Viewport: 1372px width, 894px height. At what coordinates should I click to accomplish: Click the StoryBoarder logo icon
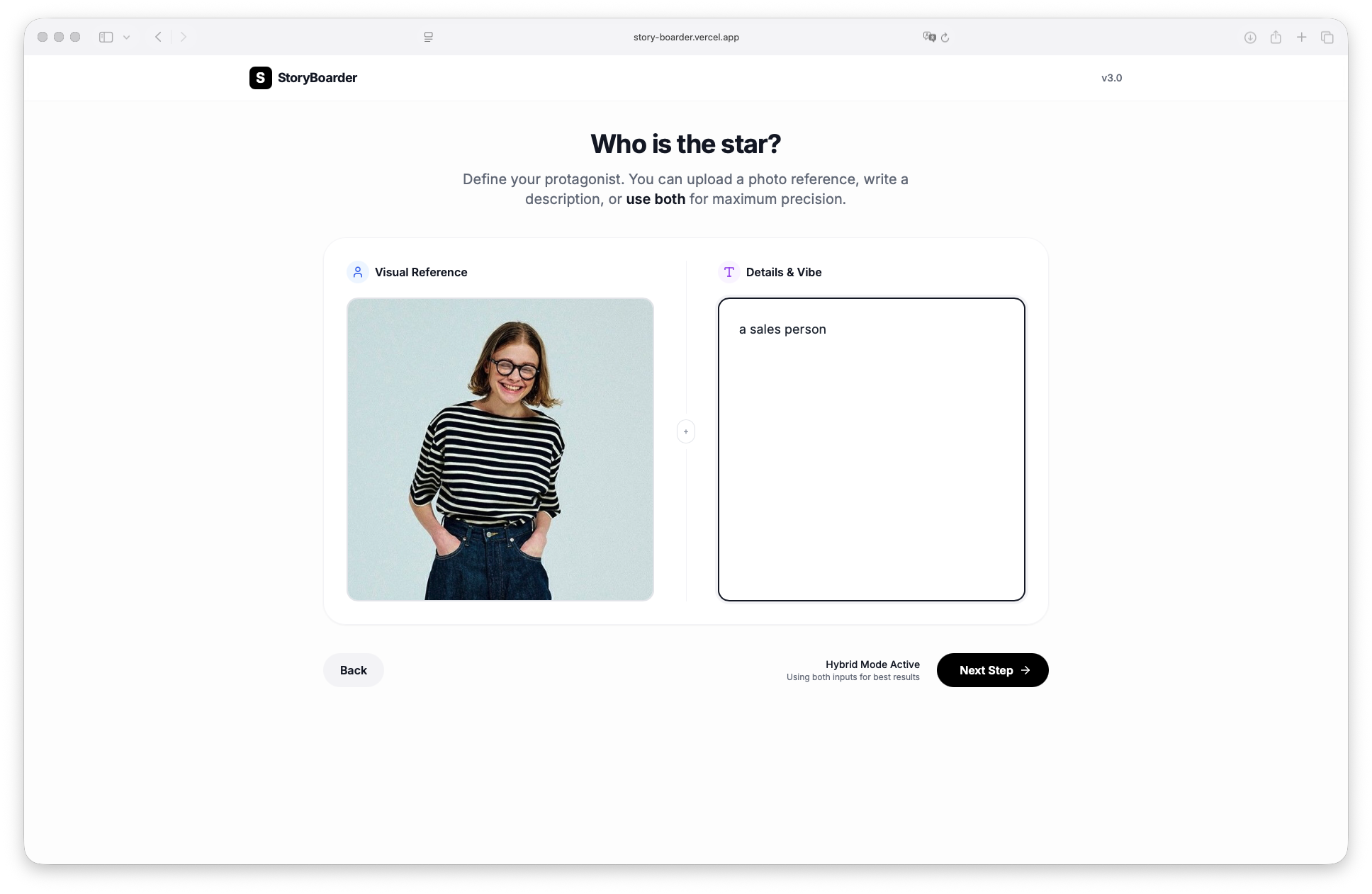coord(260,78)
